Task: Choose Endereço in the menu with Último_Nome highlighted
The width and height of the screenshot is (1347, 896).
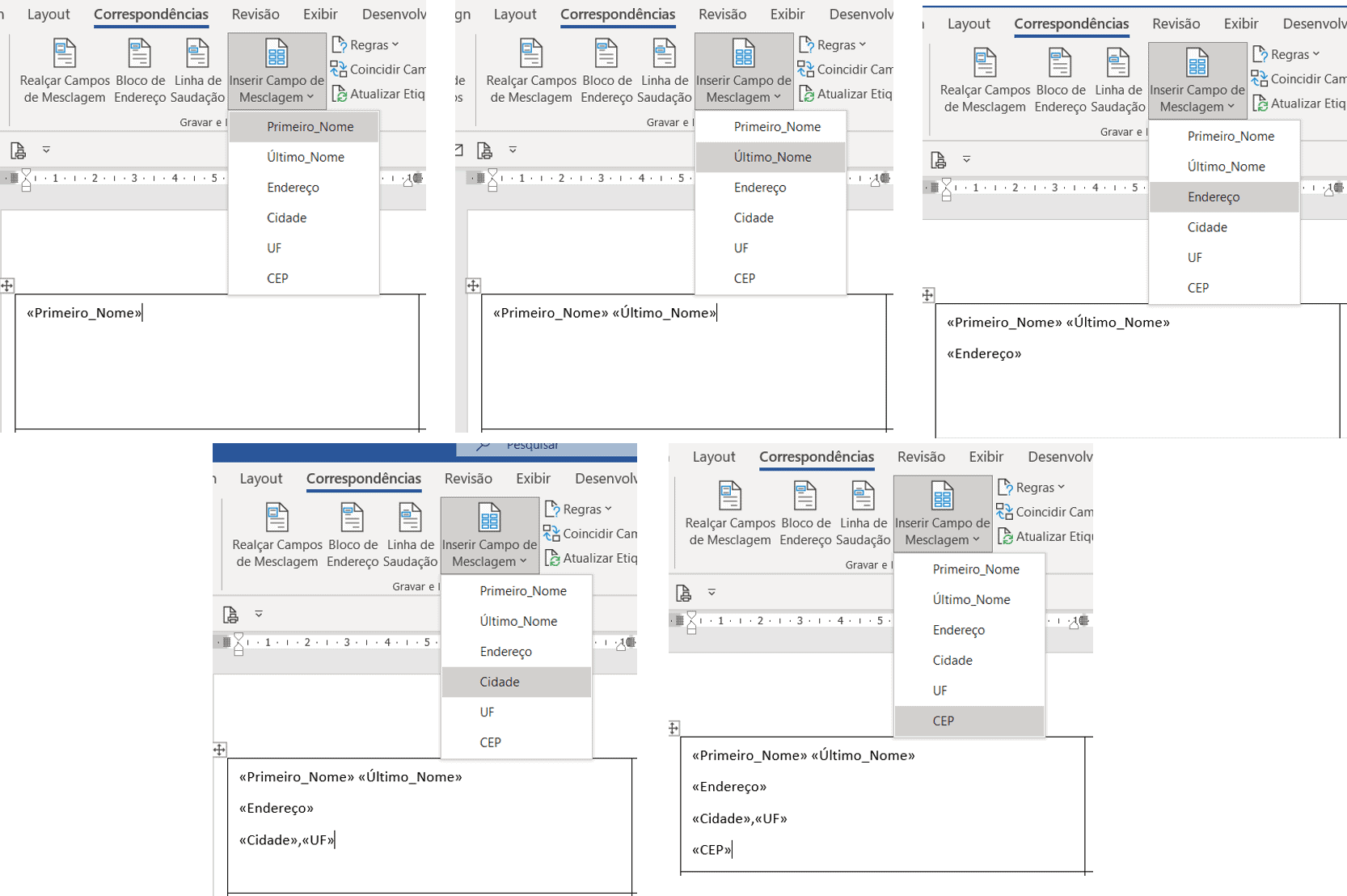Action: click(771, 188)
